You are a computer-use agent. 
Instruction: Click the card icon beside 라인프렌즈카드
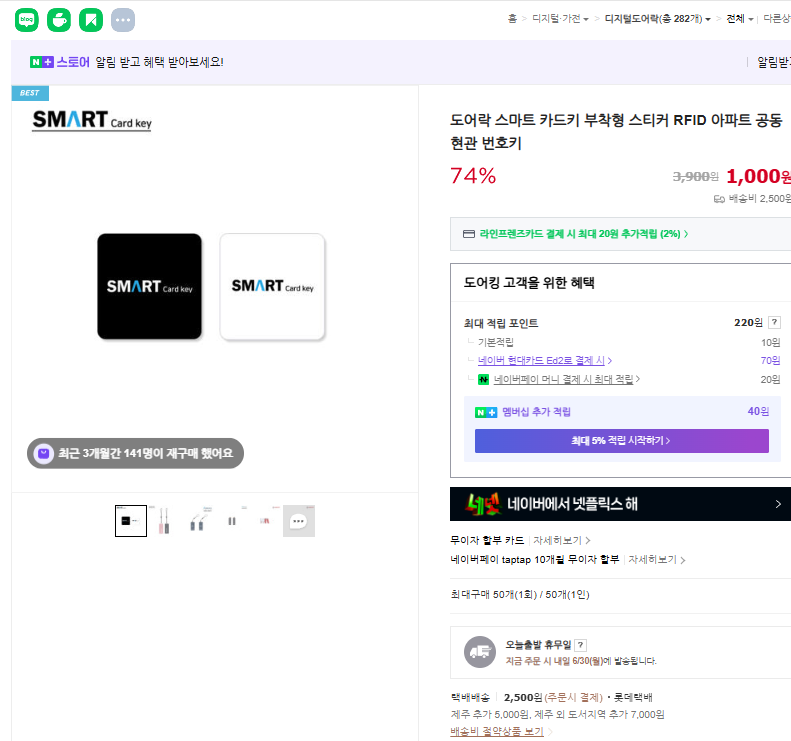click(469, 234)
